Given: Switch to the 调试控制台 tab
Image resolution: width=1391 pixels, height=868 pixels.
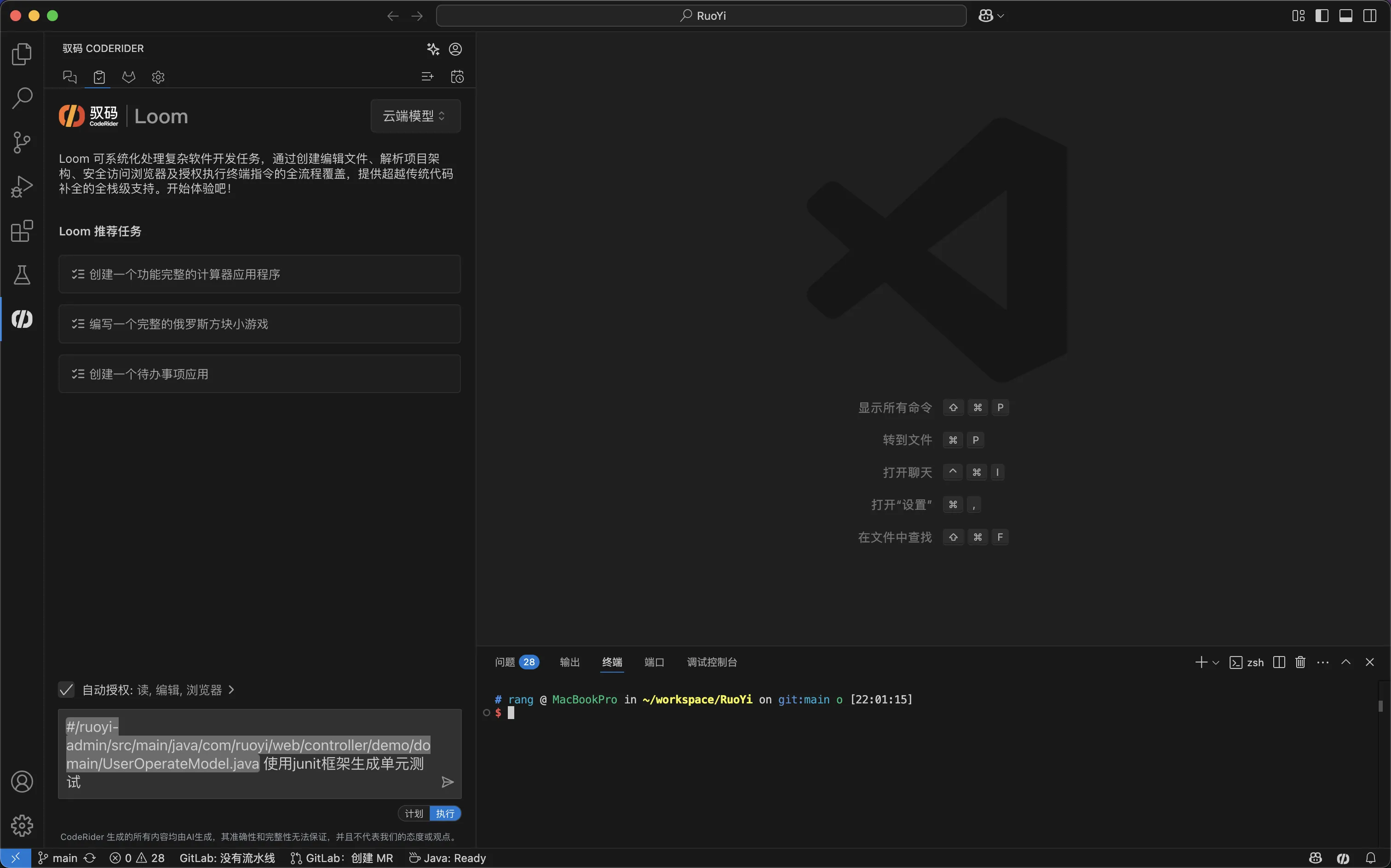Looking at the screenshot, I should pos(712,662).
